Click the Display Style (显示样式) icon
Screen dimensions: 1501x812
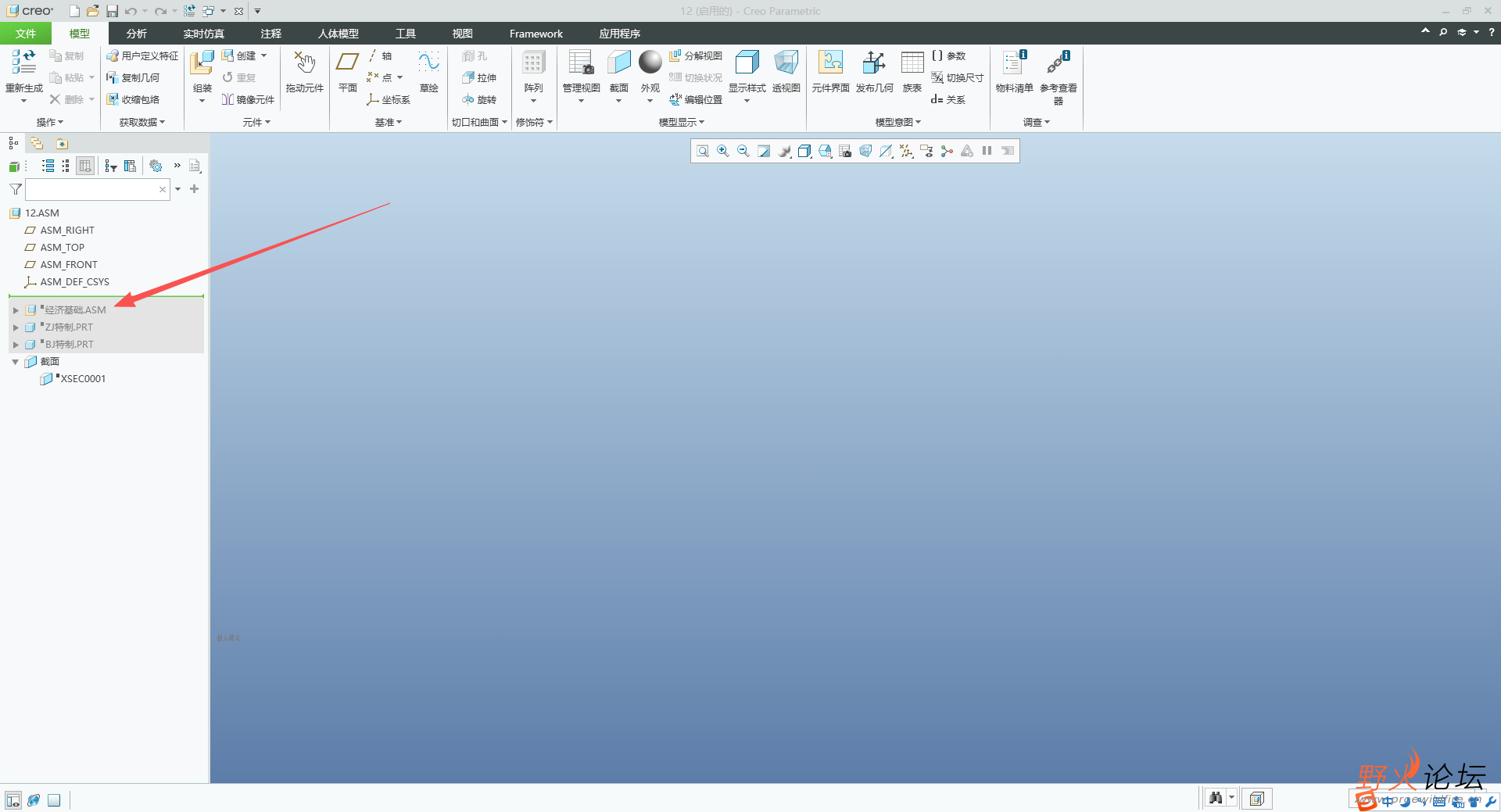coord(747,62)
